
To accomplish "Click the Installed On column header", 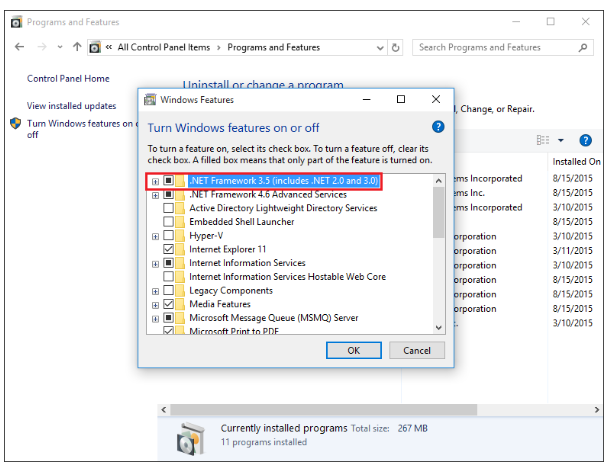I will click(x=576, y=162).
